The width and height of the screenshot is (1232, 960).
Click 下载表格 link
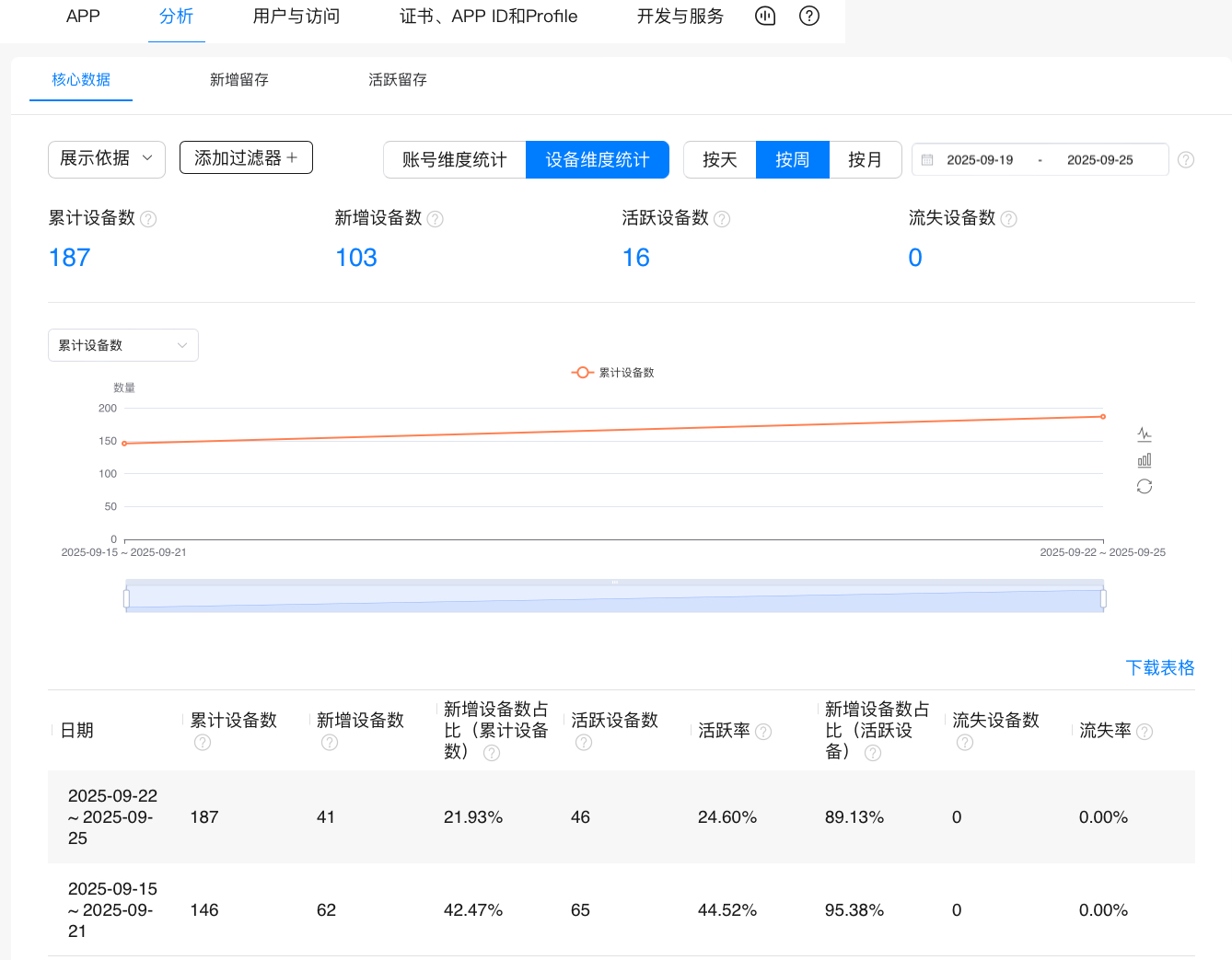click(1159, 667)
